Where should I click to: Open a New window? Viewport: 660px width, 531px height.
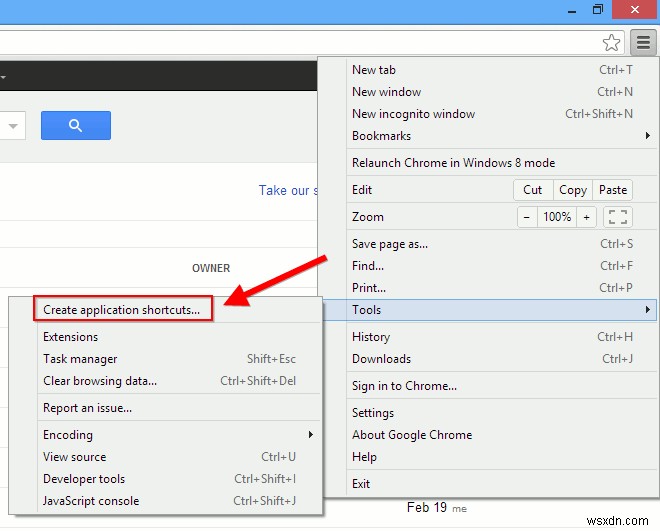click(501, 92)
